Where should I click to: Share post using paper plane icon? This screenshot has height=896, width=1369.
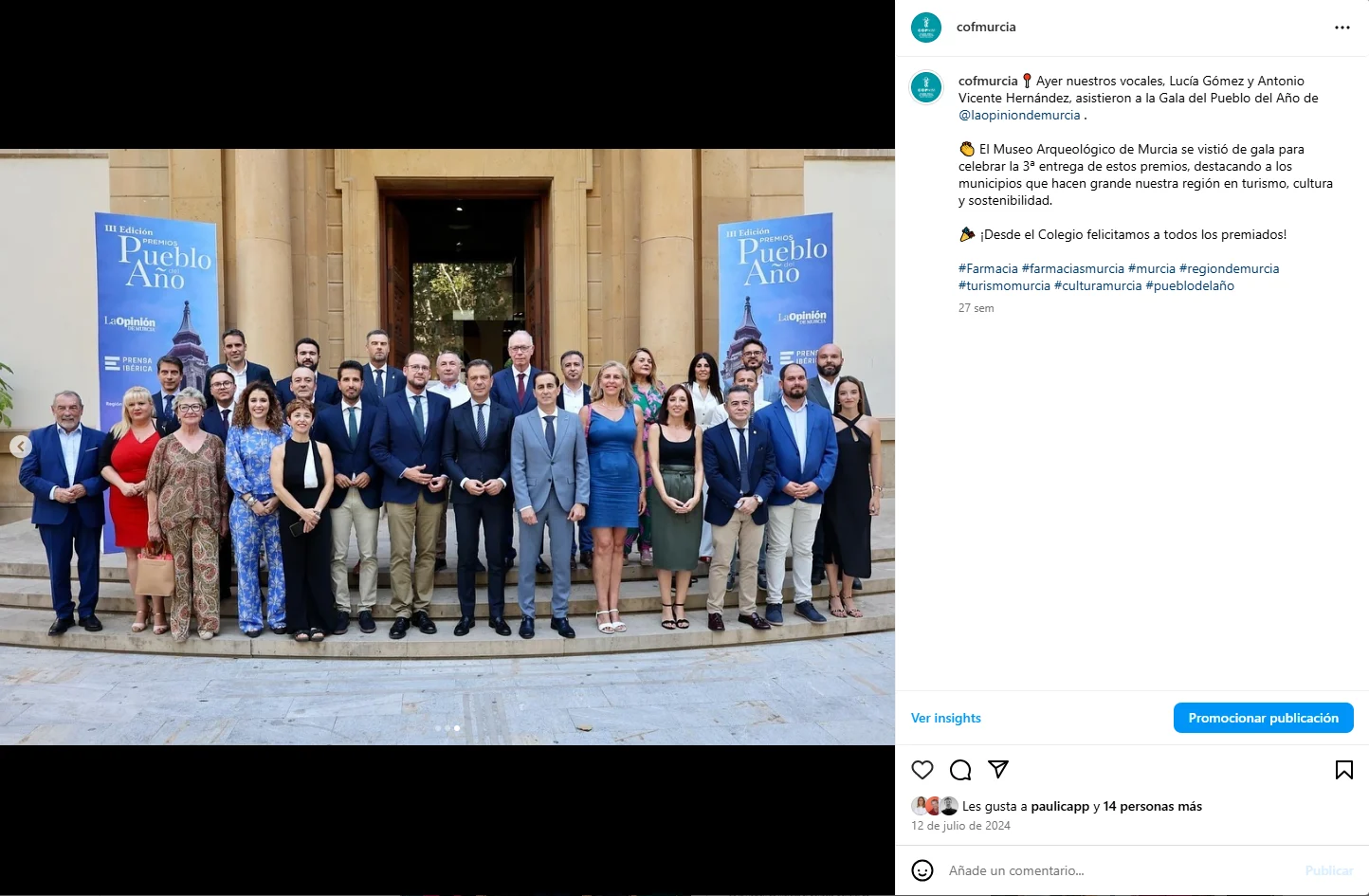[x=998, y=769]
